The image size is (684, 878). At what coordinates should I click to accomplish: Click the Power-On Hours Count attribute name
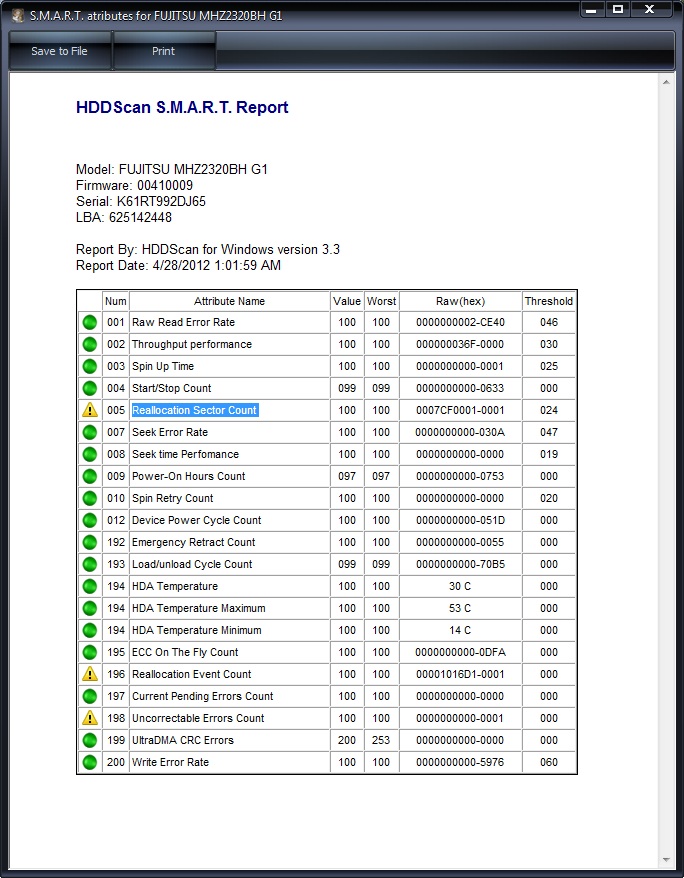pyautogui.click(x=189, y=477)
